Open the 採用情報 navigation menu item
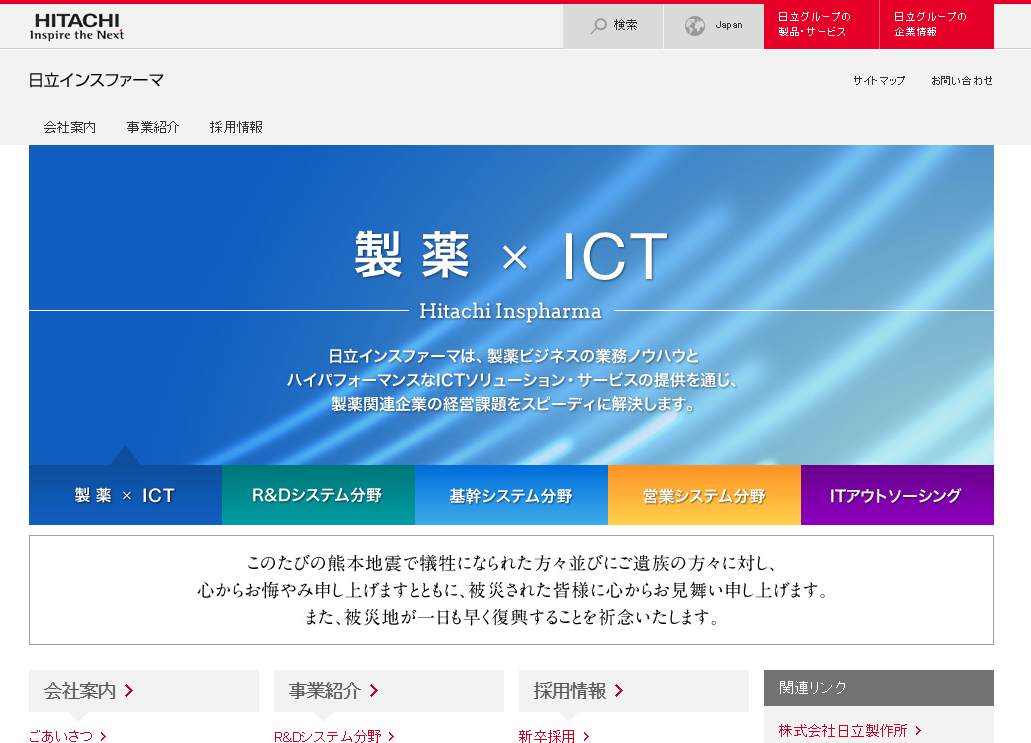This screenshot has width=1031, height=743. (x=236, y=127)
